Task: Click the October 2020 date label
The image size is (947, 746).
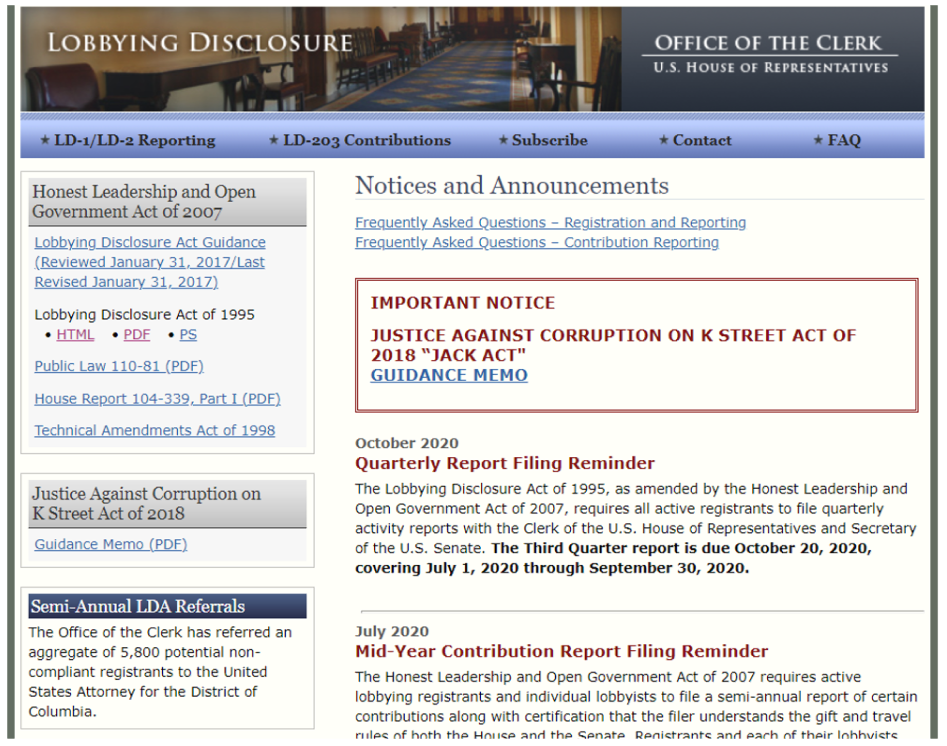Action: 406,443
